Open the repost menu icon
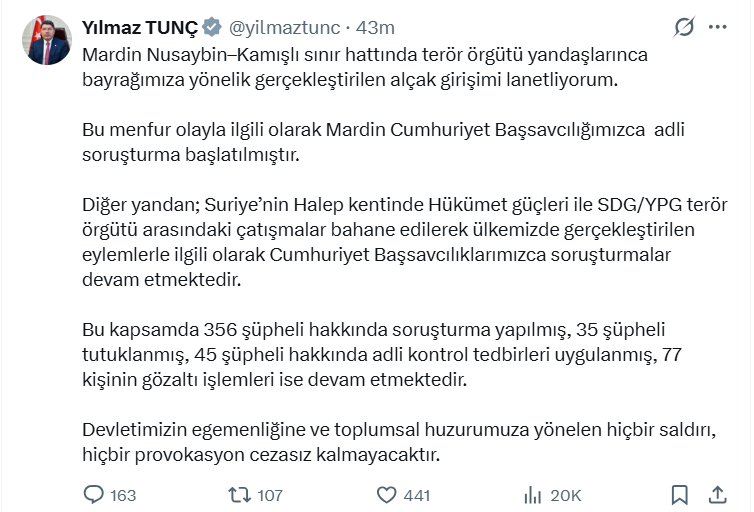This screenshot has width=754, height=512. coord(240,494)
